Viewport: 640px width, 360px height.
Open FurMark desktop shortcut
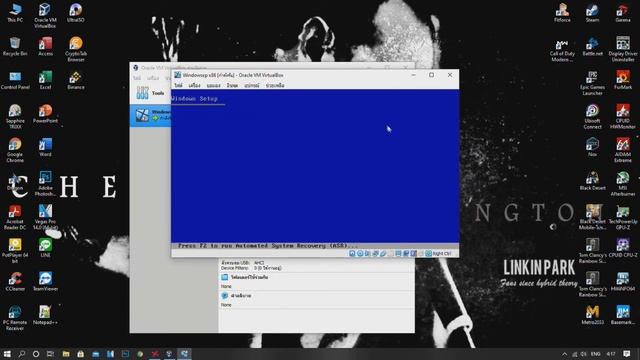(x=623, y=80)
